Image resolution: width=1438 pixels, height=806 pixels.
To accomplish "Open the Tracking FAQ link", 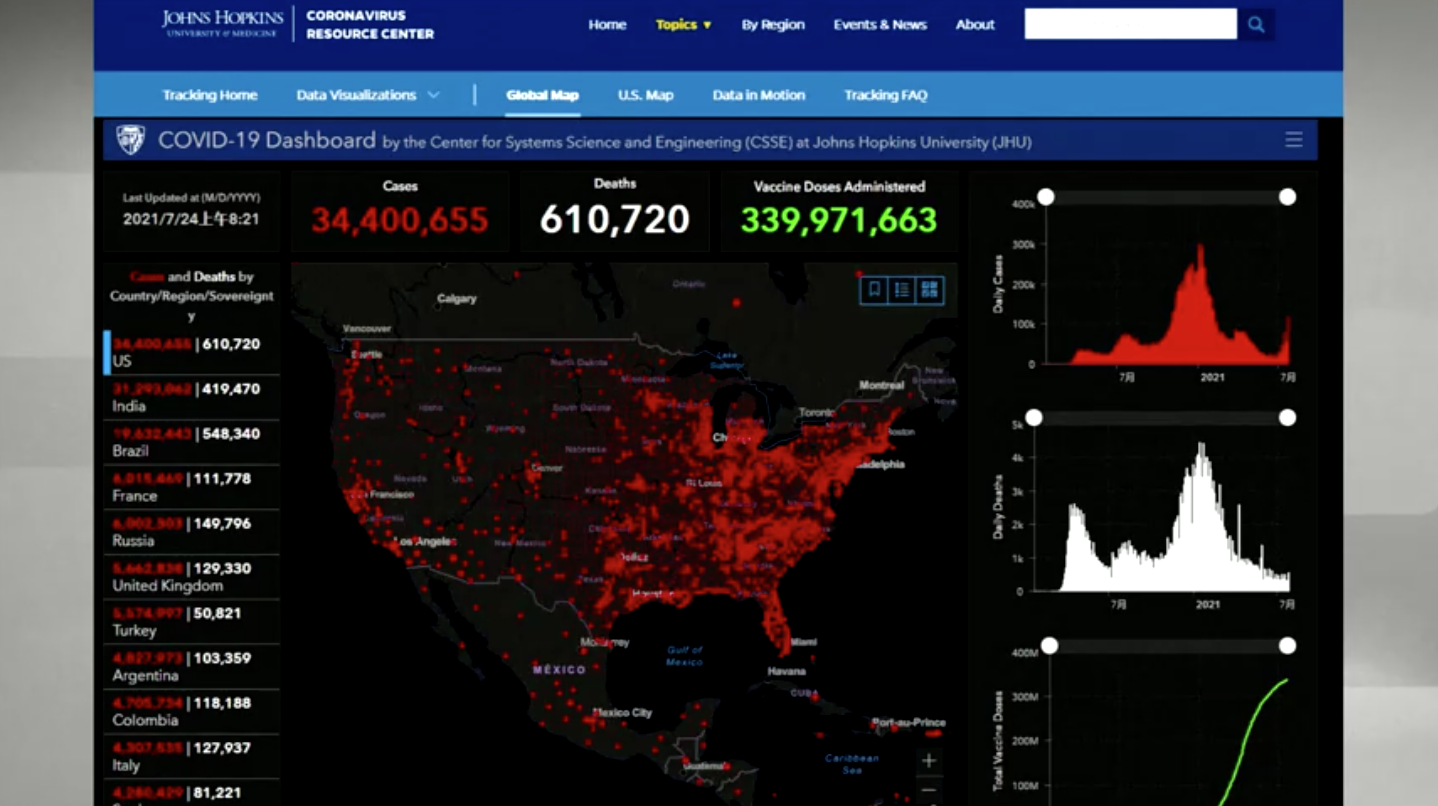I will tap(885, 95).
